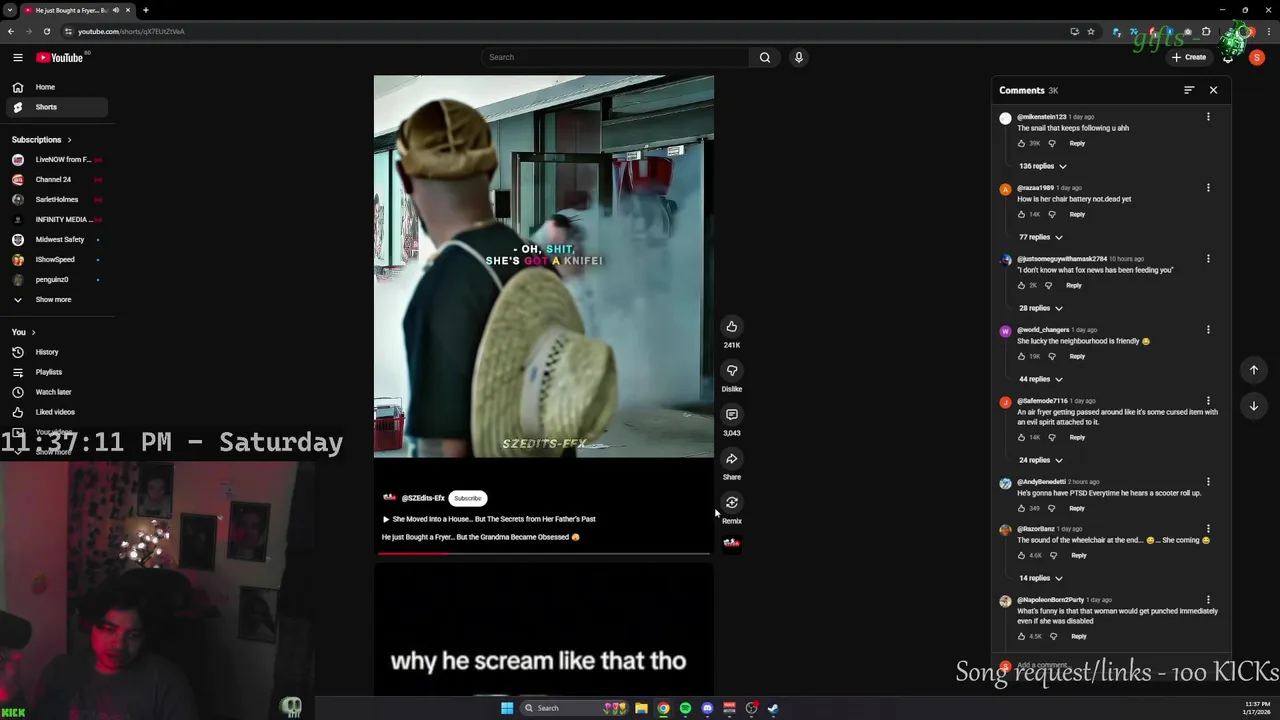Go to previous Short with up arrow
The image size is (1280, 720).
point(1253,370)
